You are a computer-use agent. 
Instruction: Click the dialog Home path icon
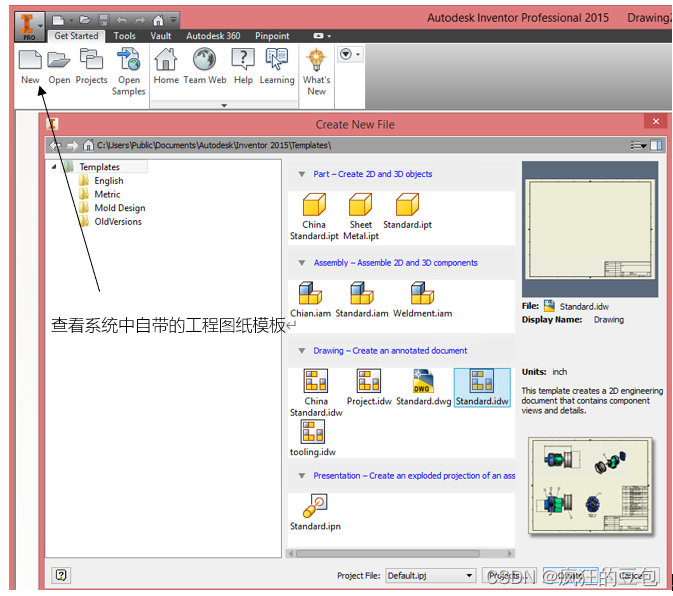click(x=88, y=145)
